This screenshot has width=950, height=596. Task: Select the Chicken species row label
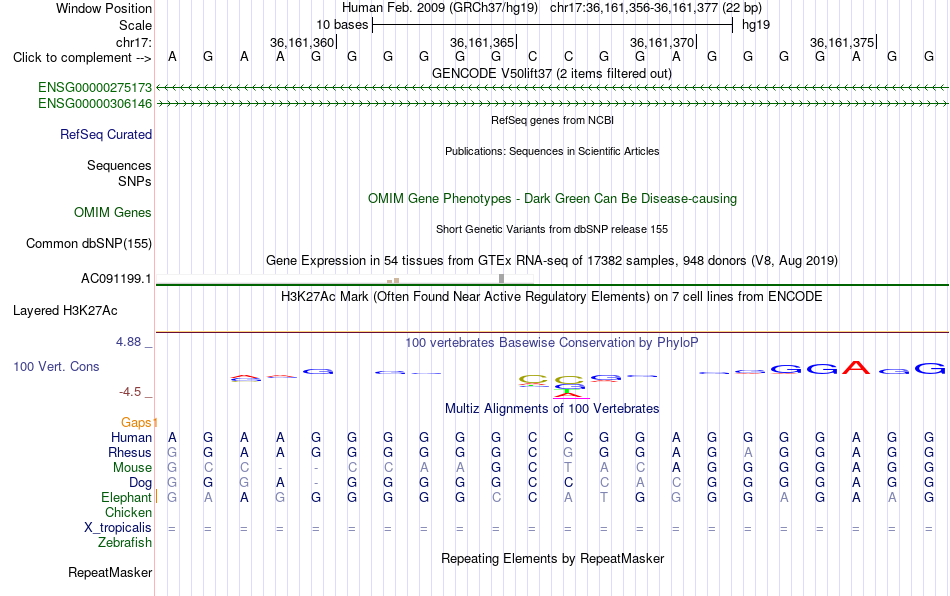pyautogui.click(x=128, y=512)
